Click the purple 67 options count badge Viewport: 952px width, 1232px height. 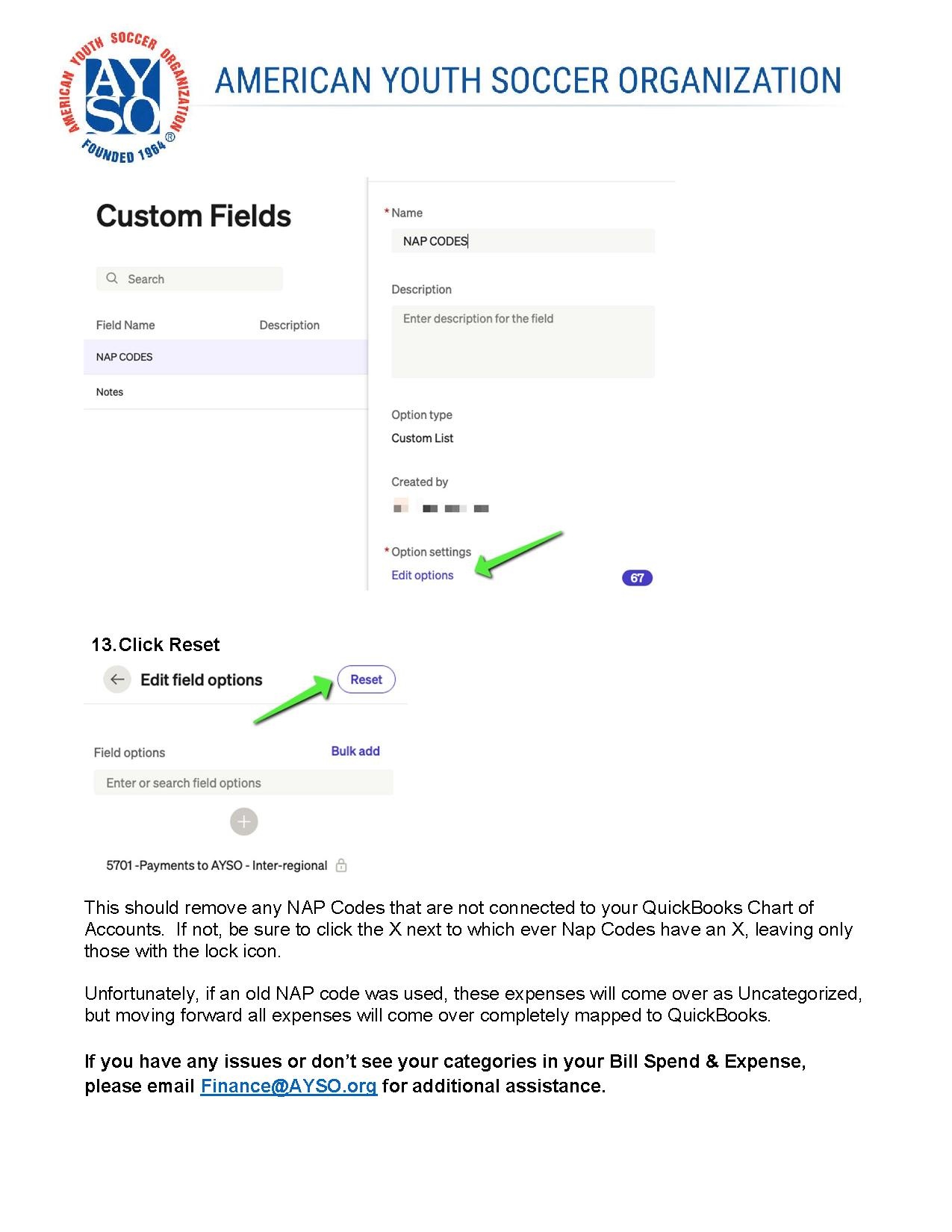pyautogui.click(x=637, y=578)
